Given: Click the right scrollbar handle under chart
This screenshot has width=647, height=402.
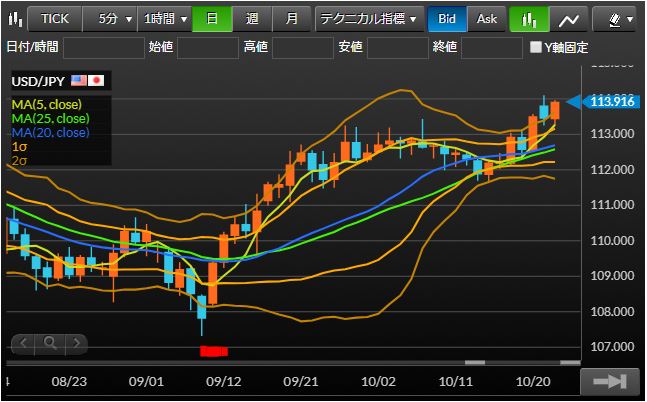Looking at the screenshot, I should pyautogui.click(x=570, y=363).
